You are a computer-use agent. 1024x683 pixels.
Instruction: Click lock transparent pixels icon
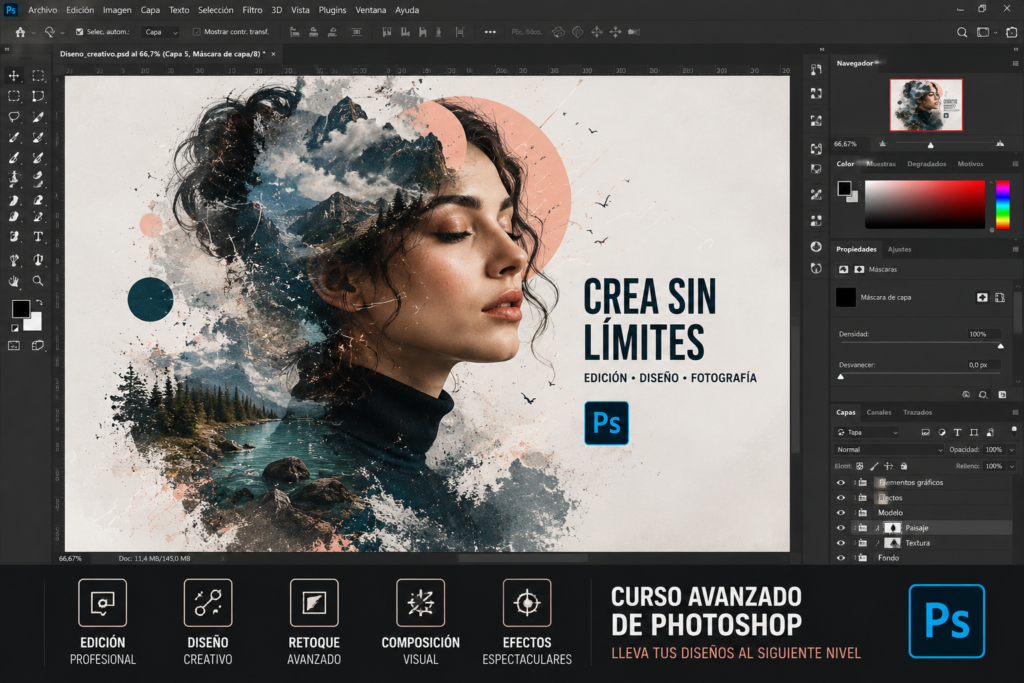(859, 466)
